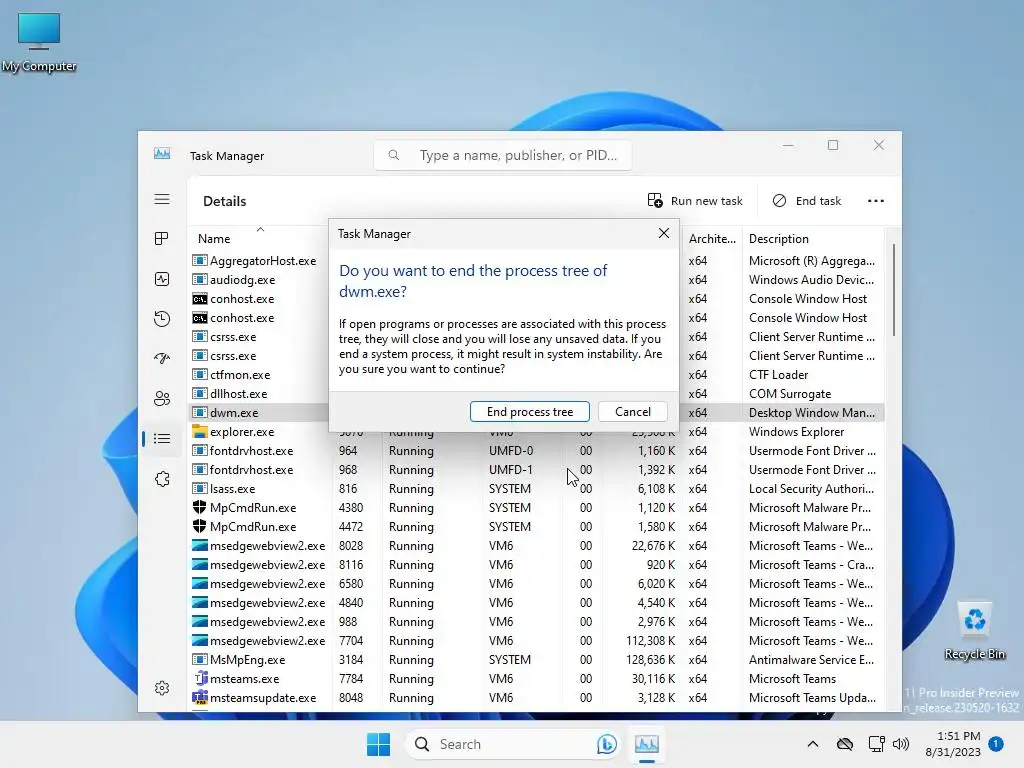This screenshot has width=1024, height=768.
Task: Open the Services page in sidebar
Action: [162, 479]
